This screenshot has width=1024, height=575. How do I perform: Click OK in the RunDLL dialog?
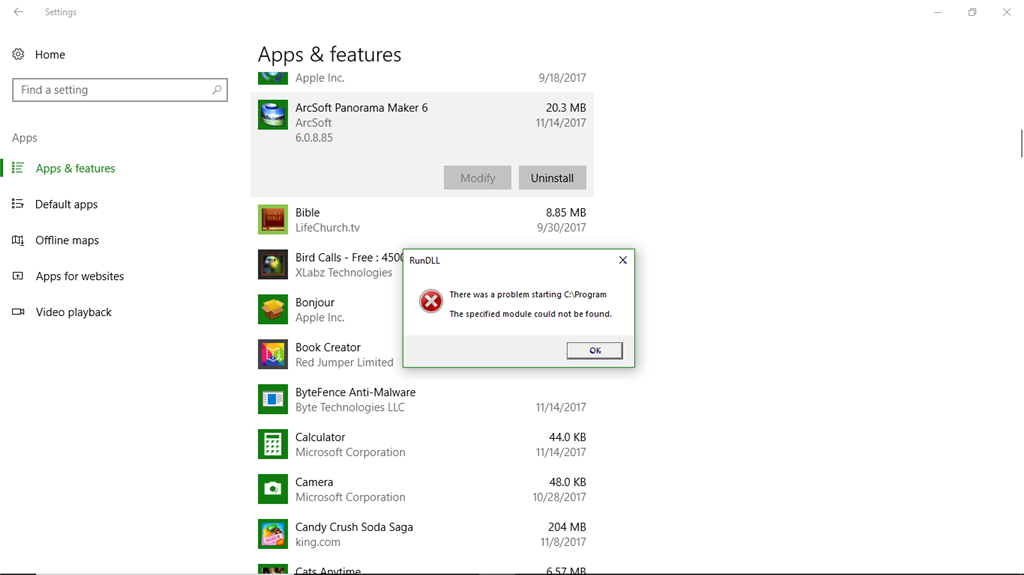(x=594, y=350)
